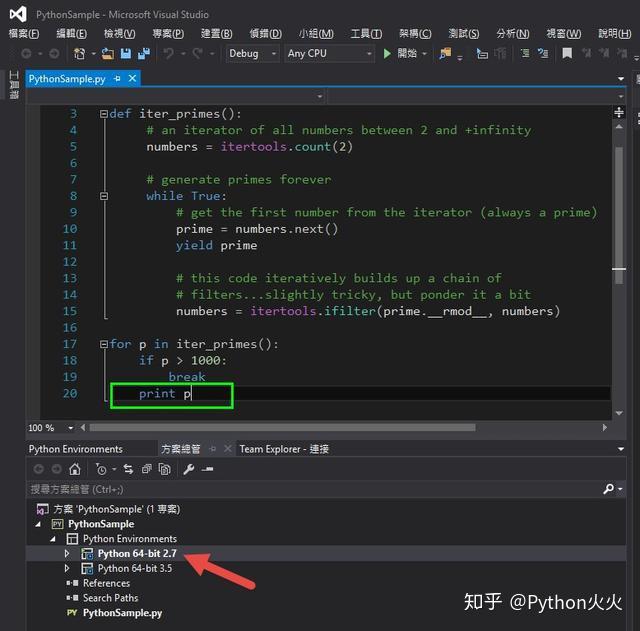
Task: Click the New Project toolbar icon
Action: [79, 53]
